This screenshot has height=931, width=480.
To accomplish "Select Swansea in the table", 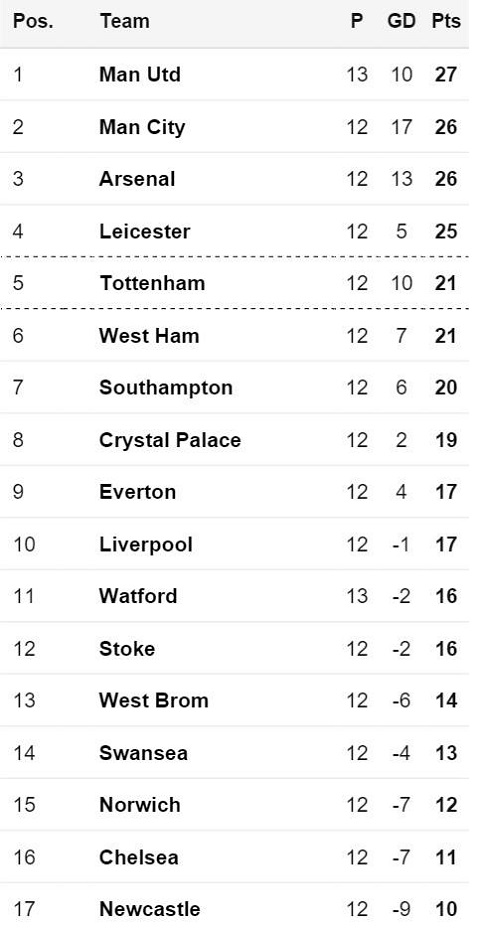I will point(143,753).
